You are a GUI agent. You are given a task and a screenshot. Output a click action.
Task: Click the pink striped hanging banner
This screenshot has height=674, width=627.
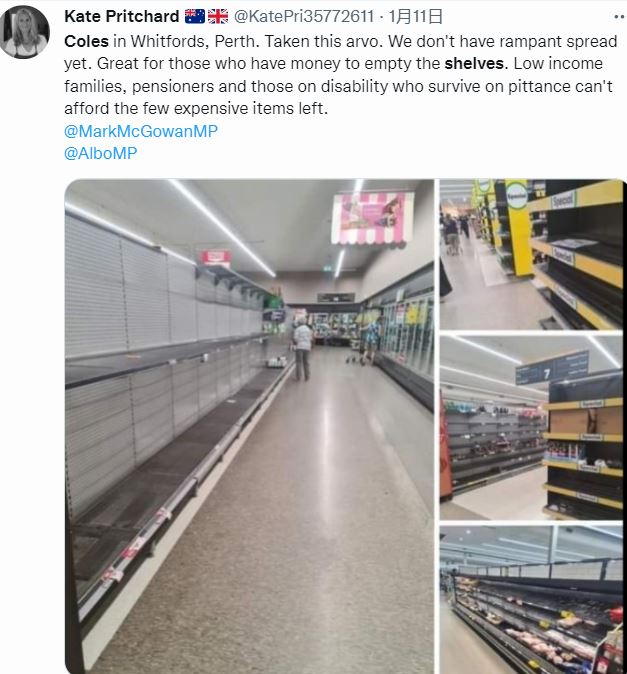[373, 218]
